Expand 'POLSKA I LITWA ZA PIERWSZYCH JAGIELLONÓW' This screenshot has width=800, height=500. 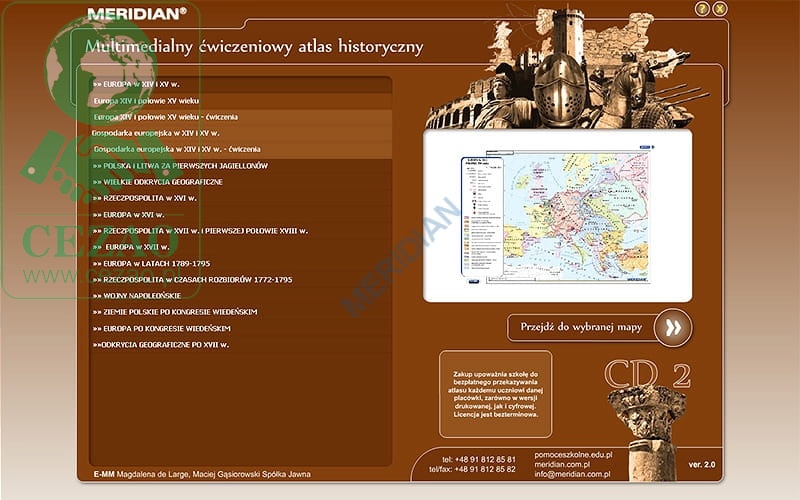pyautogui.click(x=180, y=166)
